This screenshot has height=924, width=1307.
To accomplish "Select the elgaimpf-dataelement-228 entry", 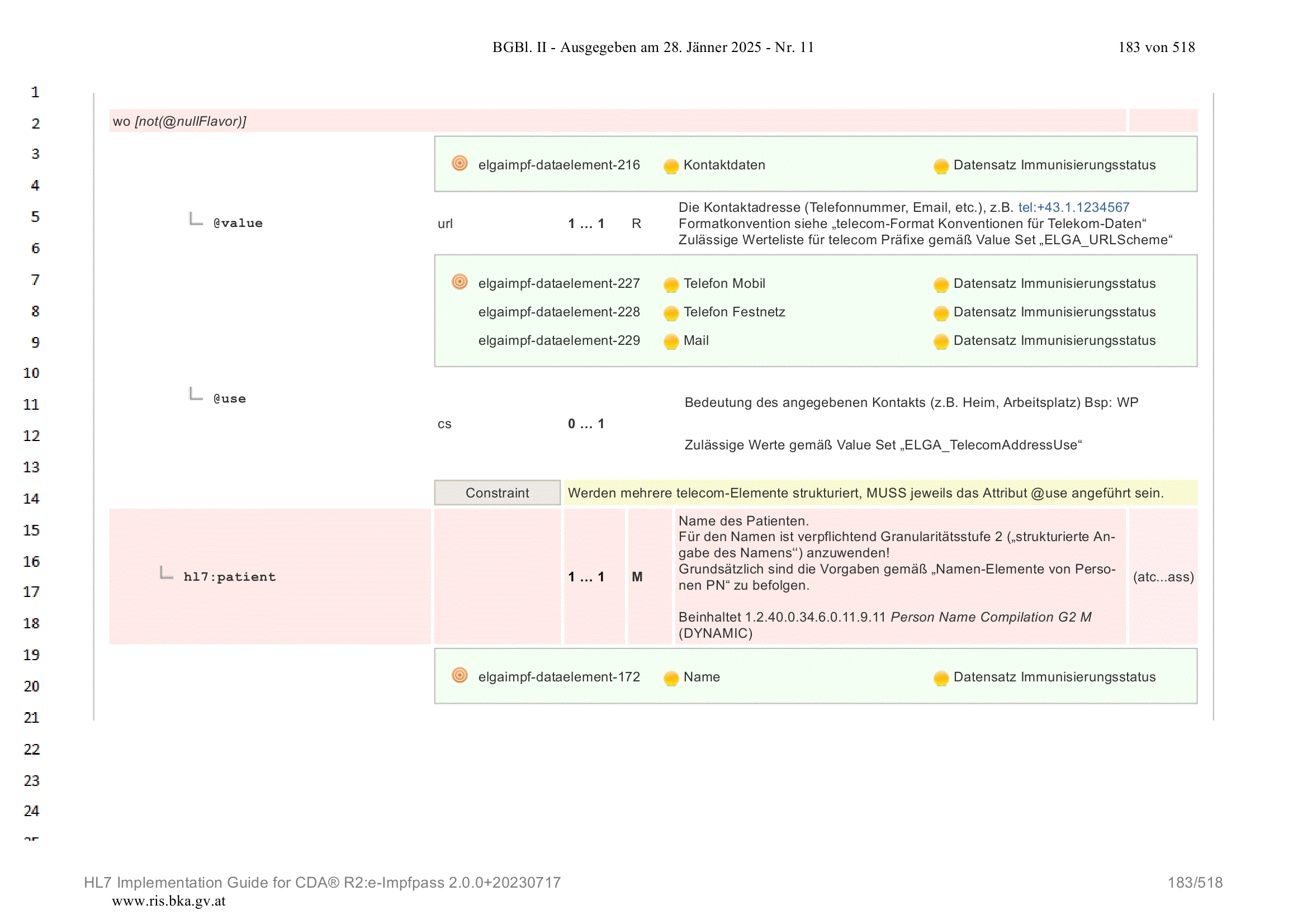I will click(559, 312).
